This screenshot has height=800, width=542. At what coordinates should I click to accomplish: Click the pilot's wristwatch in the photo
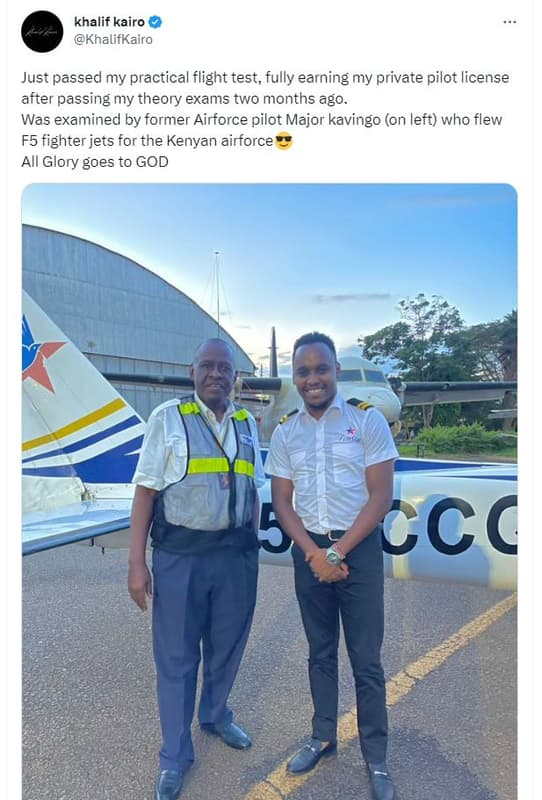[335, 555]
